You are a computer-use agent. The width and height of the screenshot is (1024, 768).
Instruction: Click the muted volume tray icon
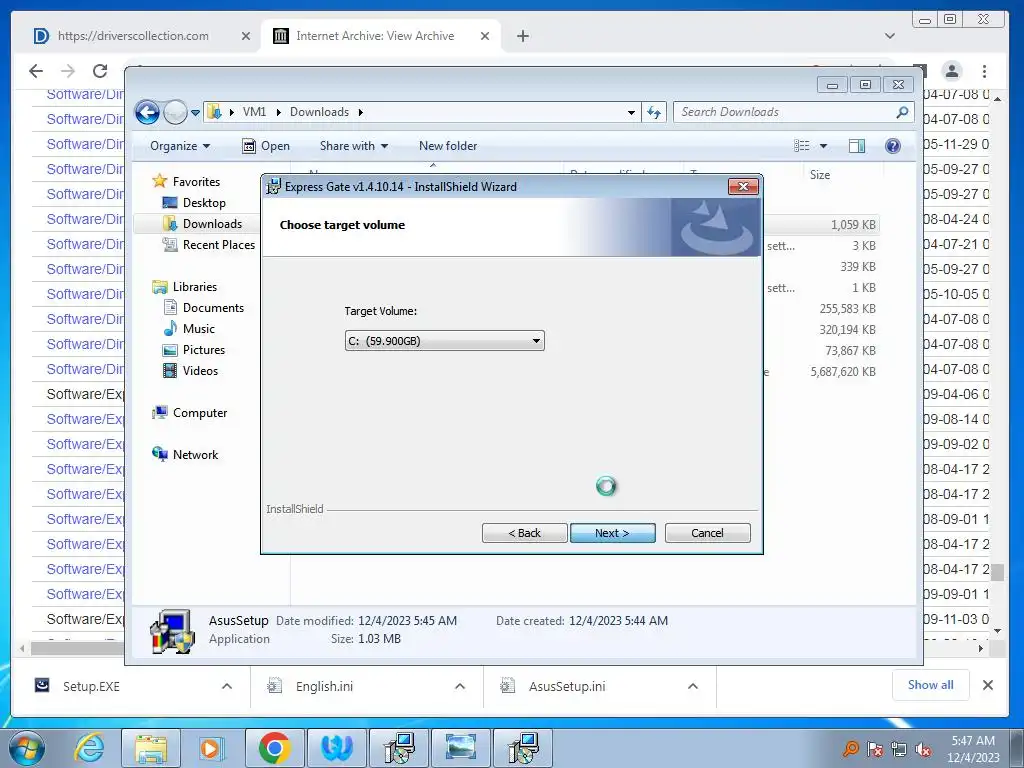tap(923, 750)
